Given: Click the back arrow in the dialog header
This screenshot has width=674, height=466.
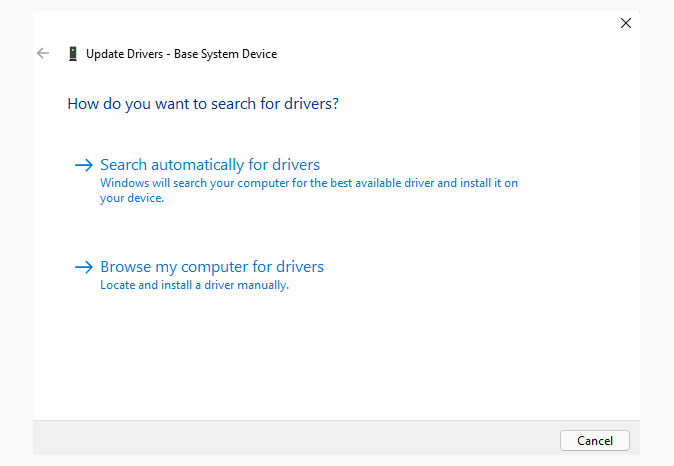Looking at the screenshot, I should pos(43,53).
